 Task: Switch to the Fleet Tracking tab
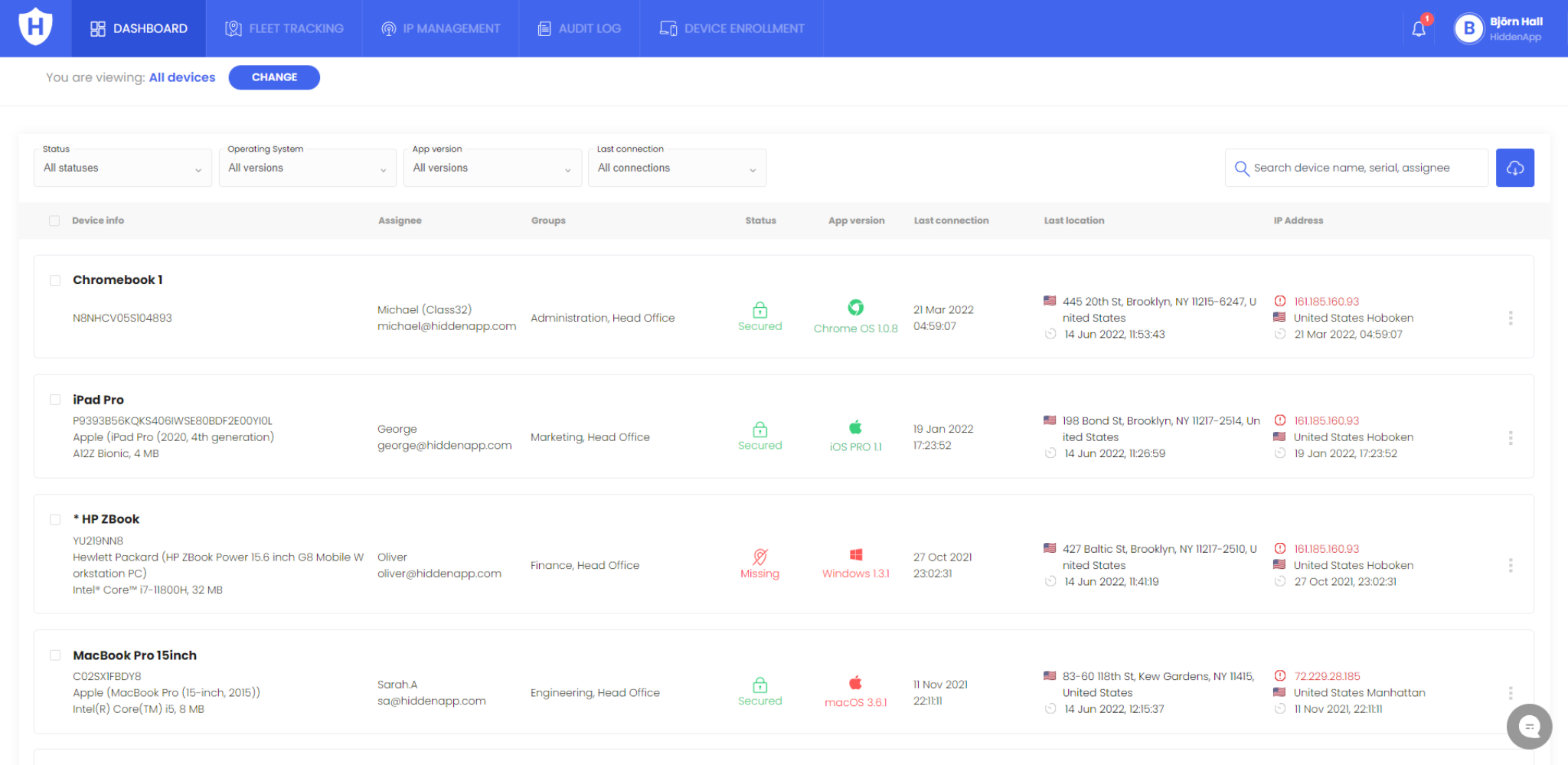coord(284,28)
